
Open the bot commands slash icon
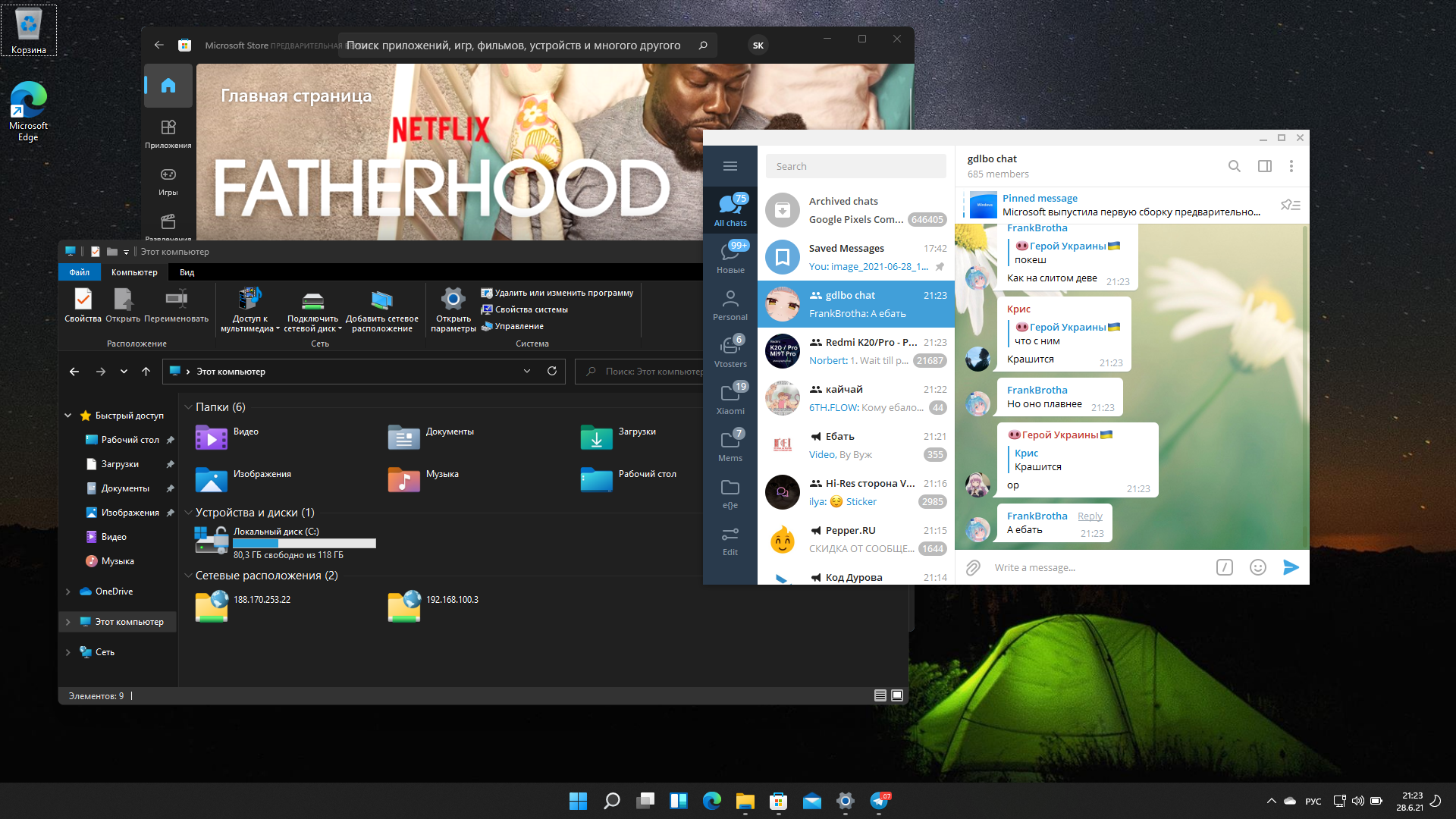pos(1225,567)
